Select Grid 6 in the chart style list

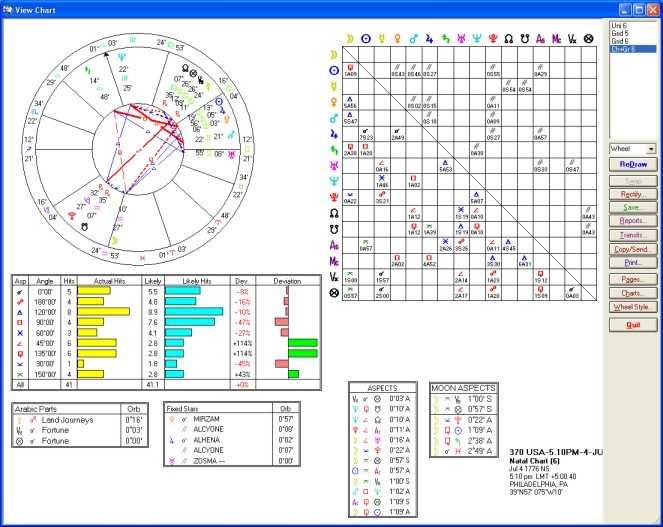click(x=619, y=41)
